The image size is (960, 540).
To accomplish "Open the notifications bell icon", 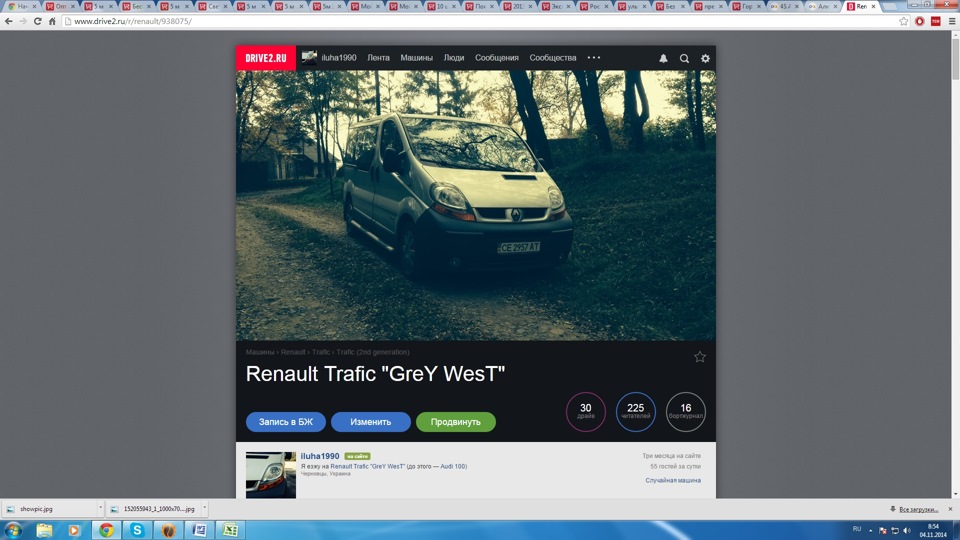I will [663, 58].
